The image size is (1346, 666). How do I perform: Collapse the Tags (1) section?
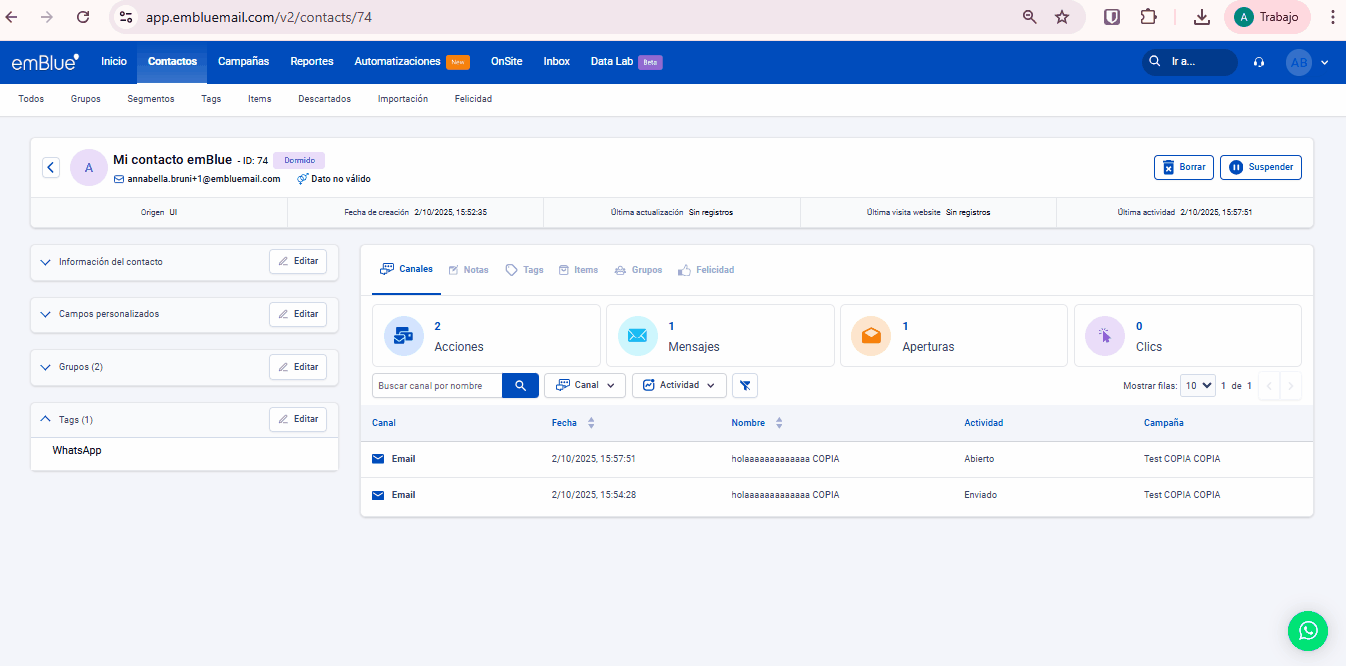coord(45,419)
